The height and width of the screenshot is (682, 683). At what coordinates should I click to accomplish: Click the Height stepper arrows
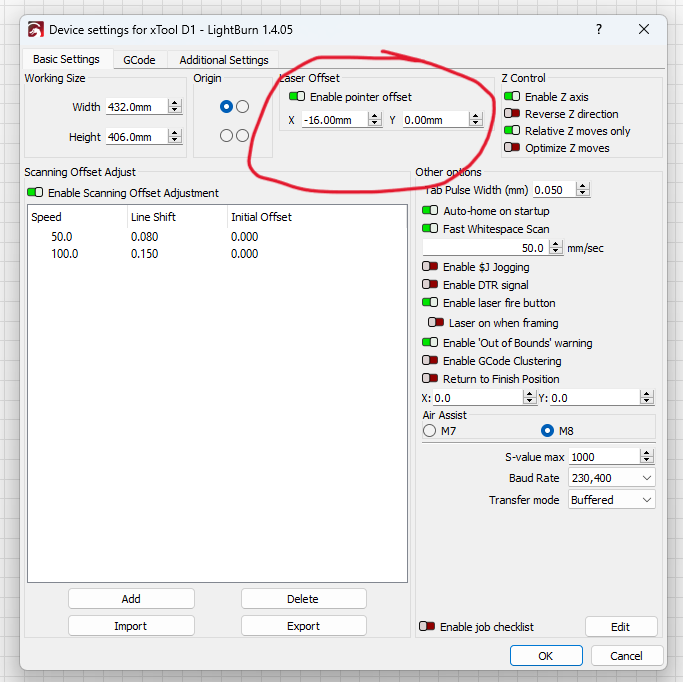pos(175,136)
